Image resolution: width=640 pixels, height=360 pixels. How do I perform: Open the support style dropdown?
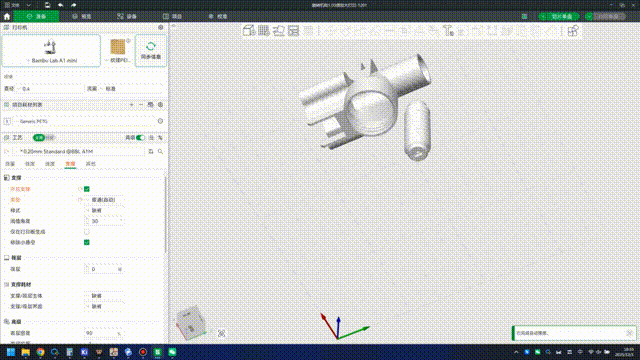[x=104, y=210]
